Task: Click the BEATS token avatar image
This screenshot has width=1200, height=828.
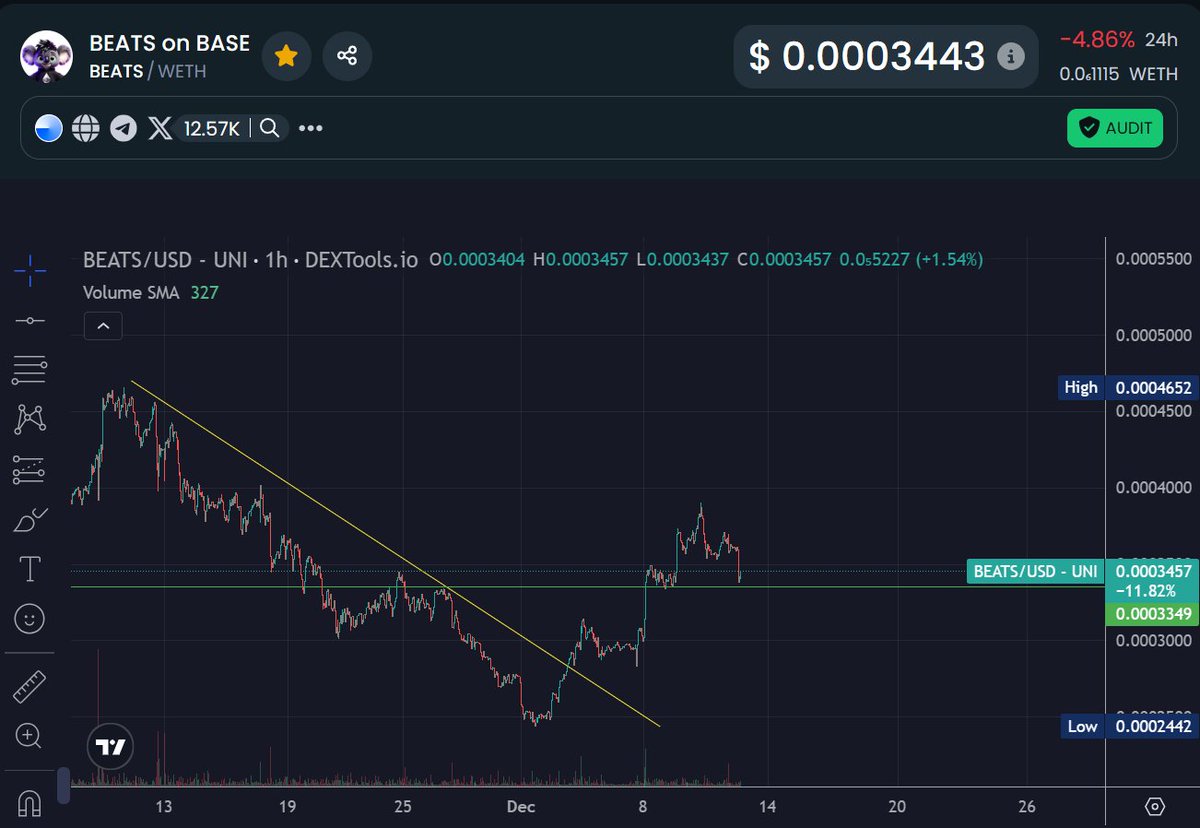Action: point(47,56)
